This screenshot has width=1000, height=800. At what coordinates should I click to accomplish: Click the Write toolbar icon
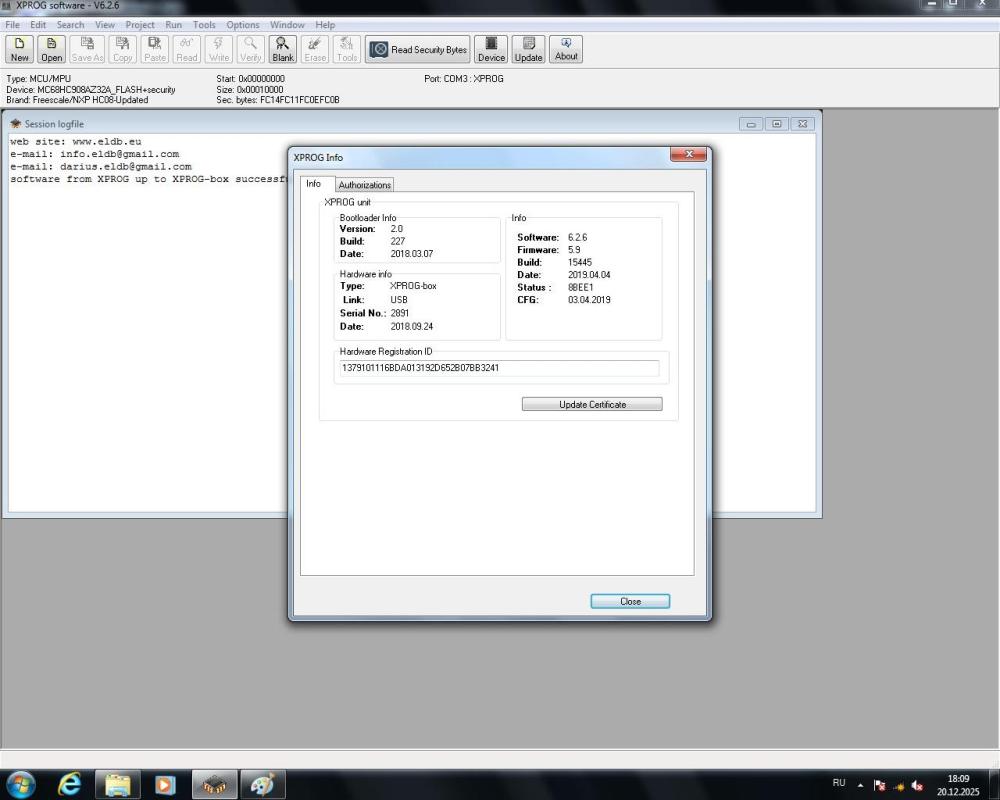[219, 49]
